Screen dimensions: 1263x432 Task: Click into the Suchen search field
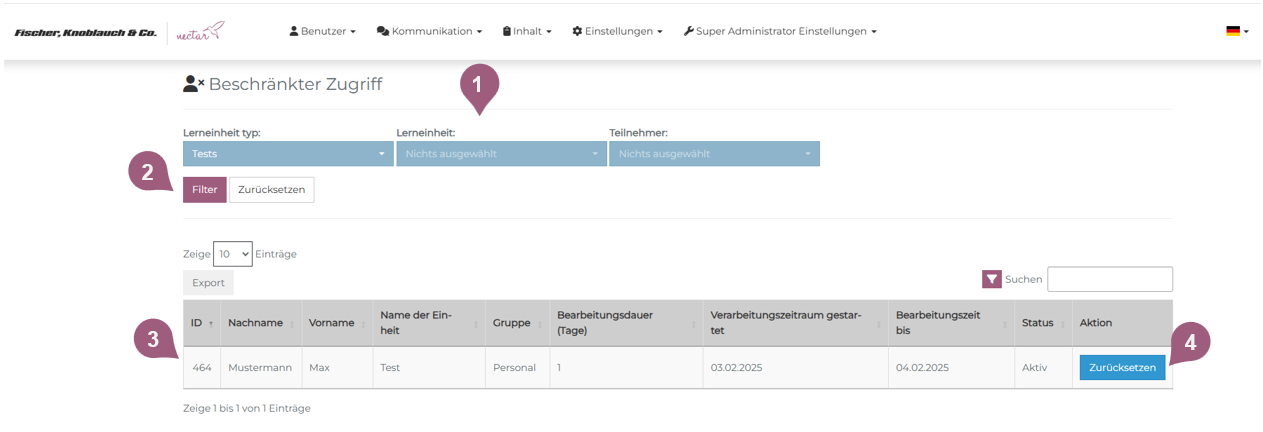(x=1109, y=279)
